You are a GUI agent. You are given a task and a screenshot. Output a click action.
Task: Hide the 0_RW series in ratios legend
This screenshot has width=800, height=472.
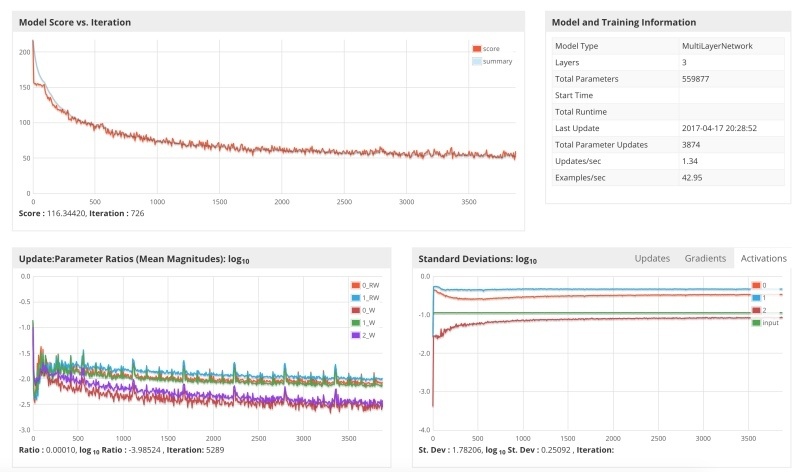[365, 285]
